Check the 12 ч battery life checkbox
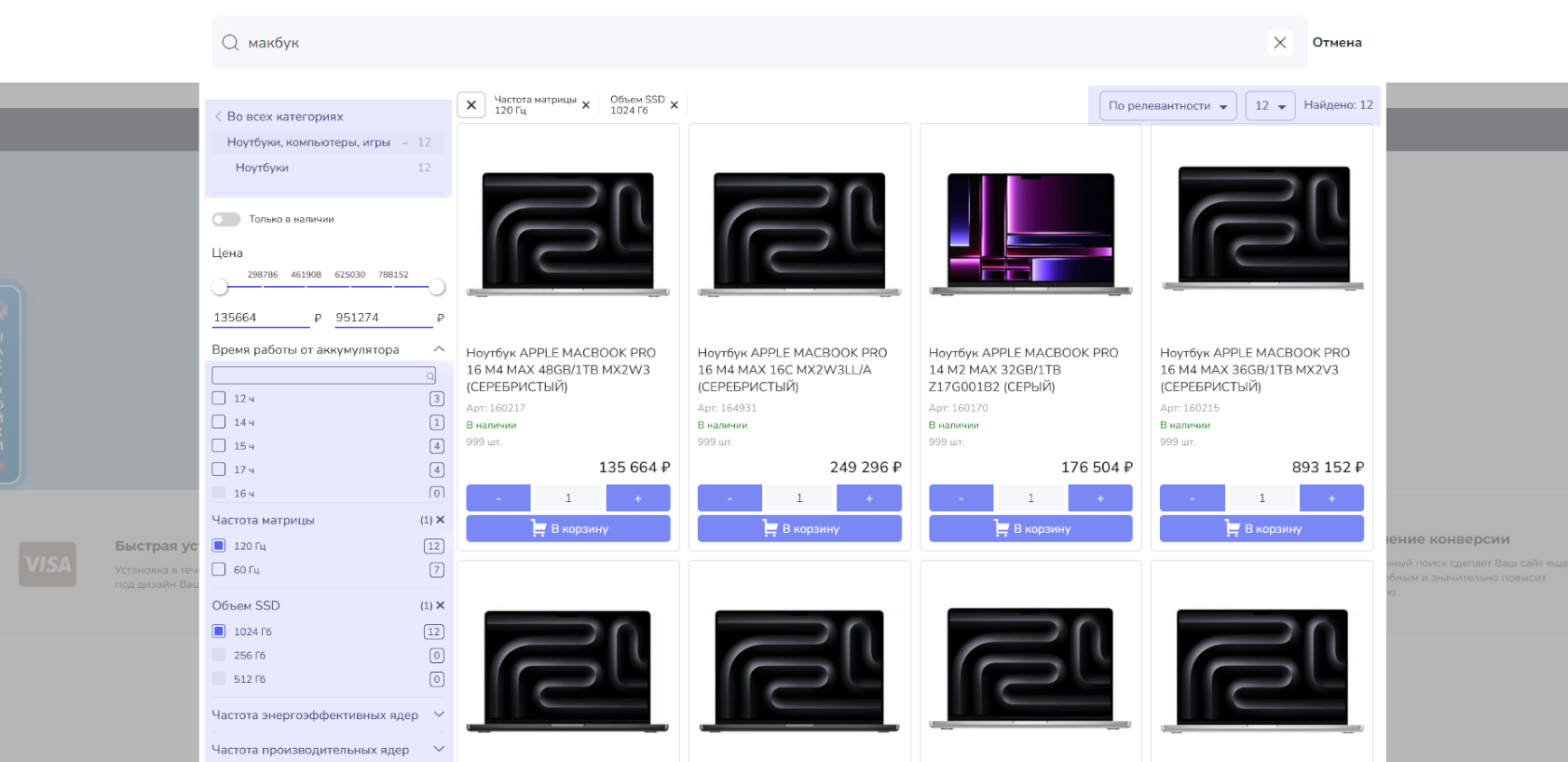Viewport: 1568px width, 762px height. [x=219, y=399]
